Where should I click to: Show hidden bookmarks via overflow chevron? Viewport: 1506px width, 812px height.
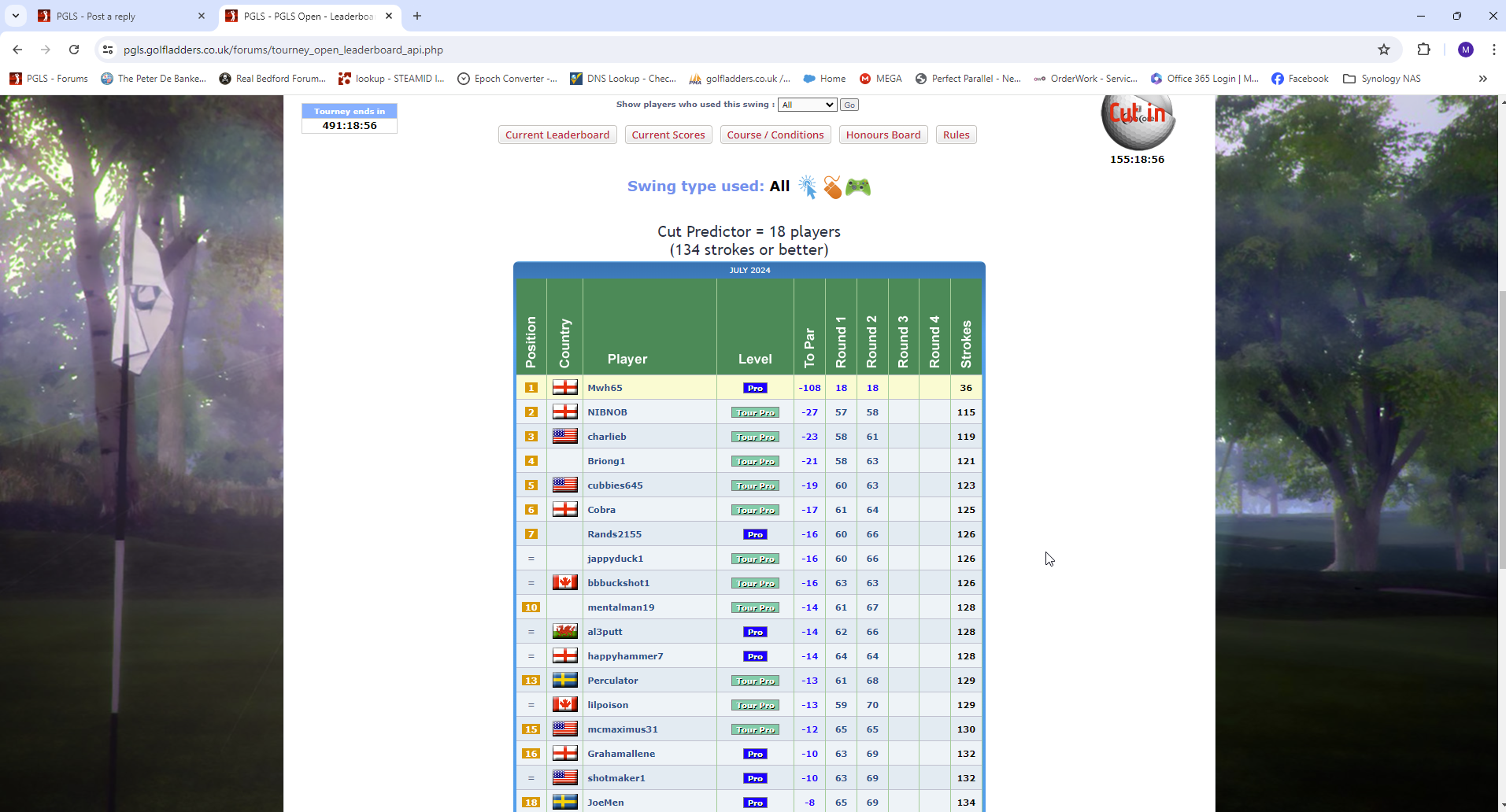click(1482, 79)
